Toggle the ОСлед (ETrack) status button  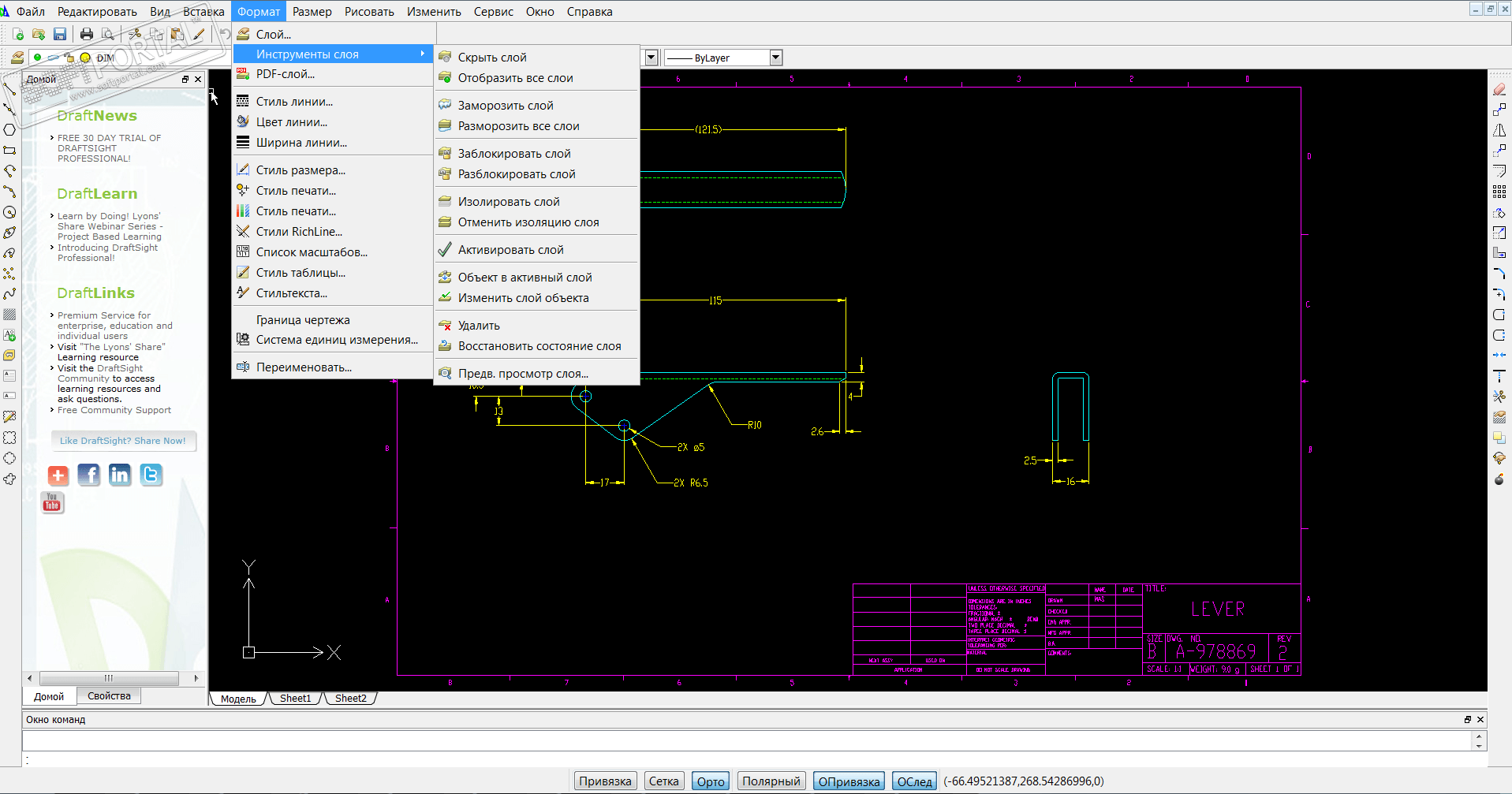tap(915, 781)
